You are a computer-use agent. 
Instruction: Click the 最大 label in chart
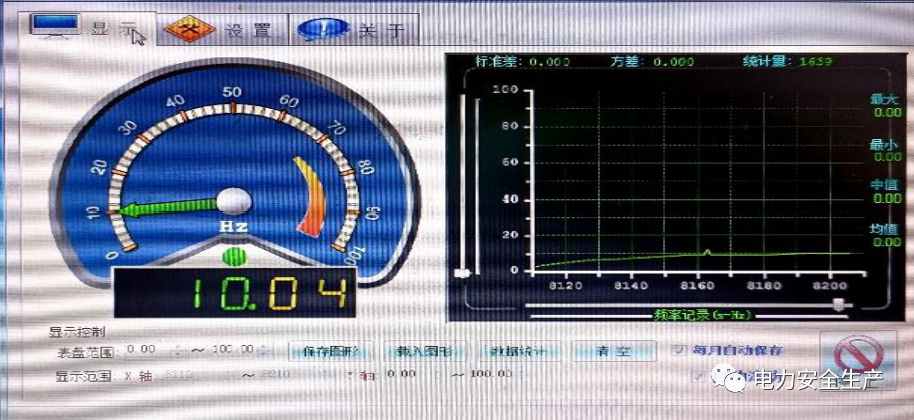(x=885, y=98)
